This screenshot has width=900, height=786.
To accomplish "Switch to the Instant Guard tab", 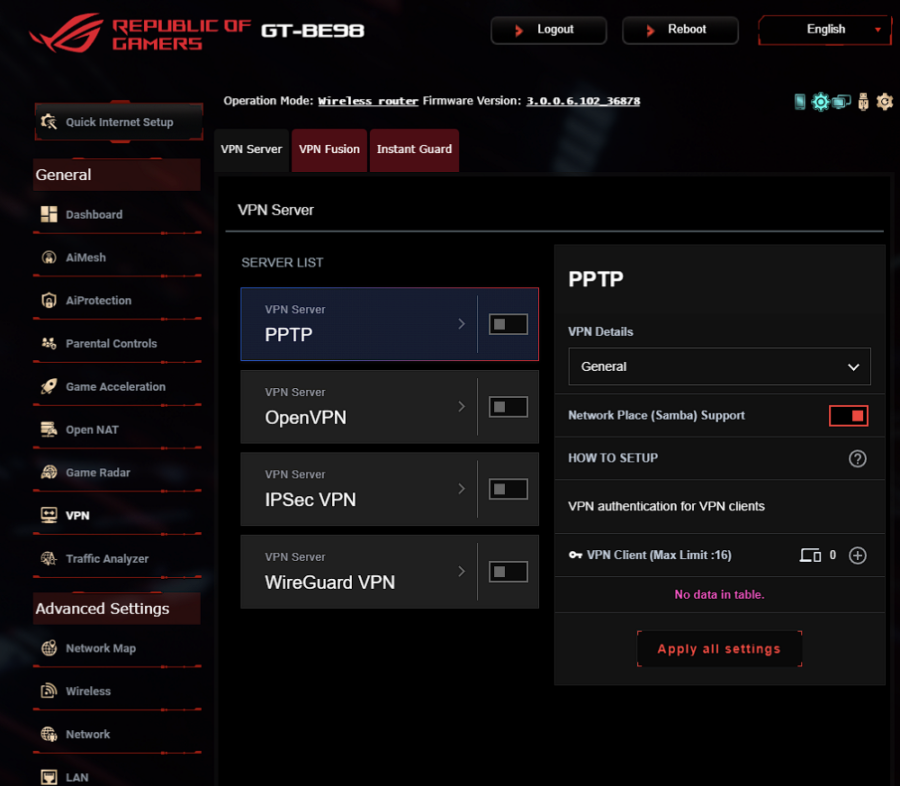I will (414, 150).
